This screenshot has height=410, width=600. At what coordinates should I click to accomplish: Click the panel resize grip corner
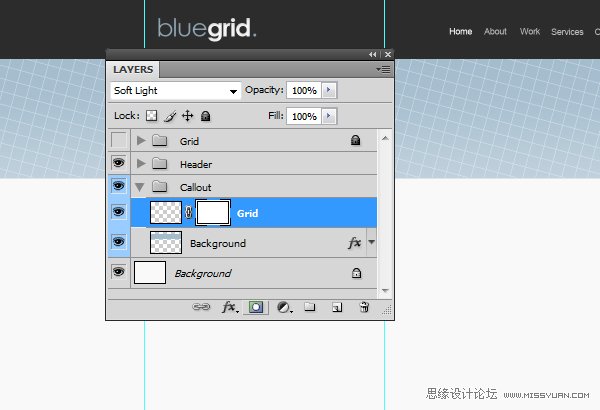(387, 310)
